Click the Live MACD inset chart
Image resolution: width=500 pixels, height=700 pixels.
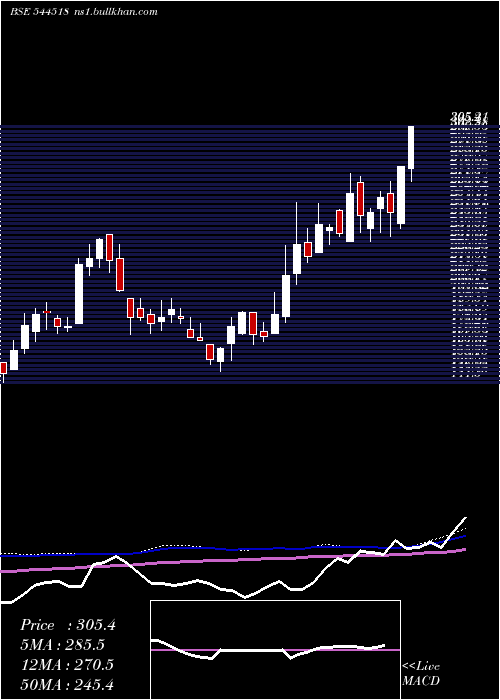275,650
